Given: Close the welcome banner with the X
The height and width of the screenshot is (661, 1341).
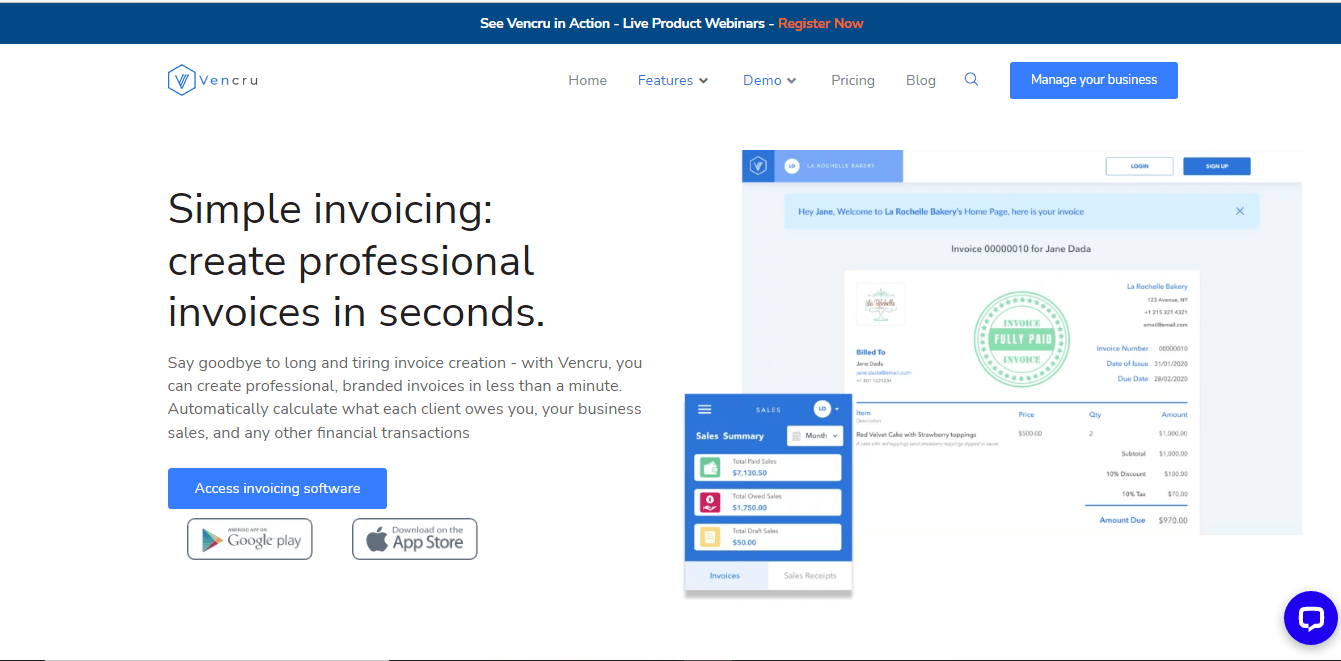Looking at the screenshot, I should tap(1240, 211).
